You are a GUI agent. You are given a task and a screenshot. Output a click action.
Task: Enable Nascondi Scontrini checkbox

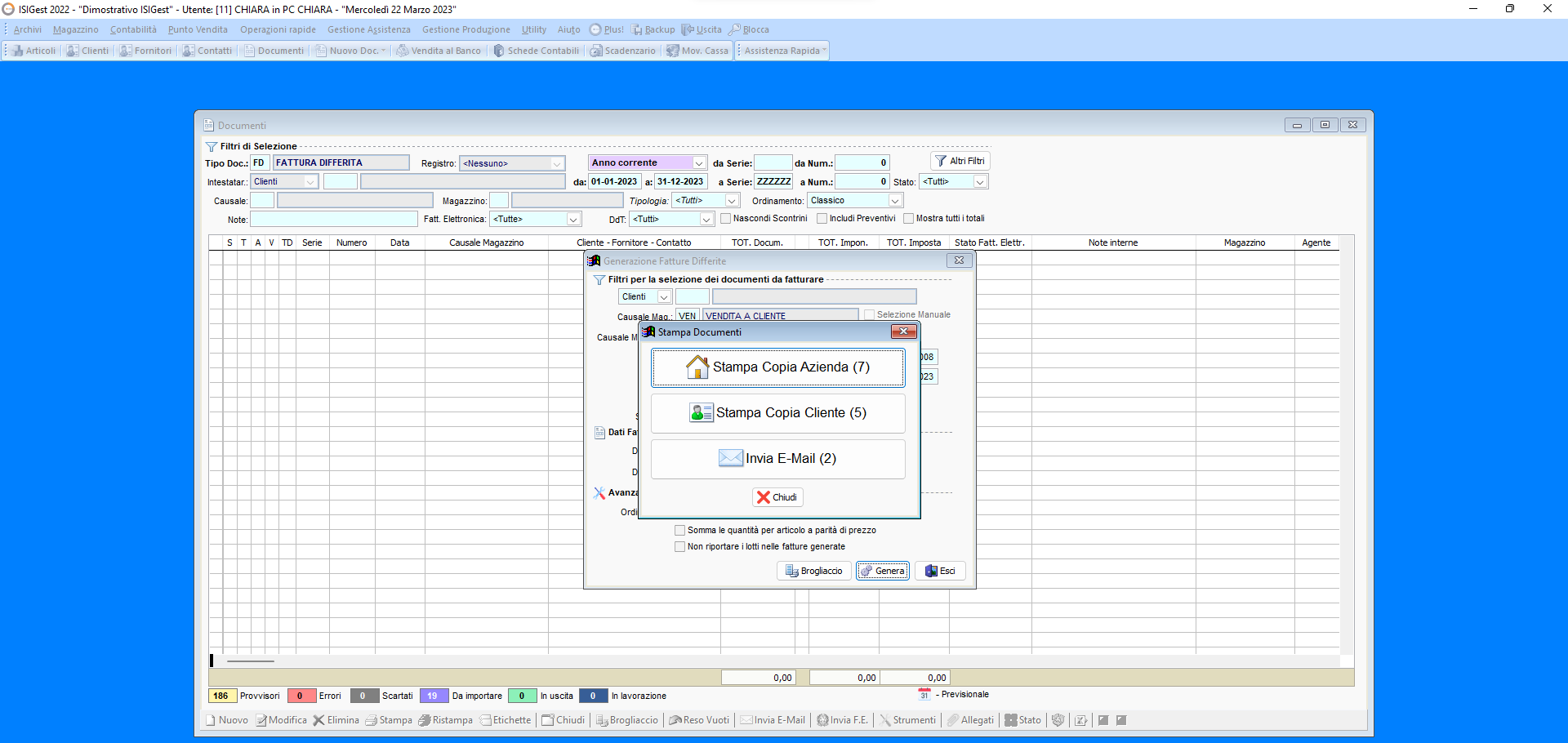pyautogui.click(x=726, y=219)
